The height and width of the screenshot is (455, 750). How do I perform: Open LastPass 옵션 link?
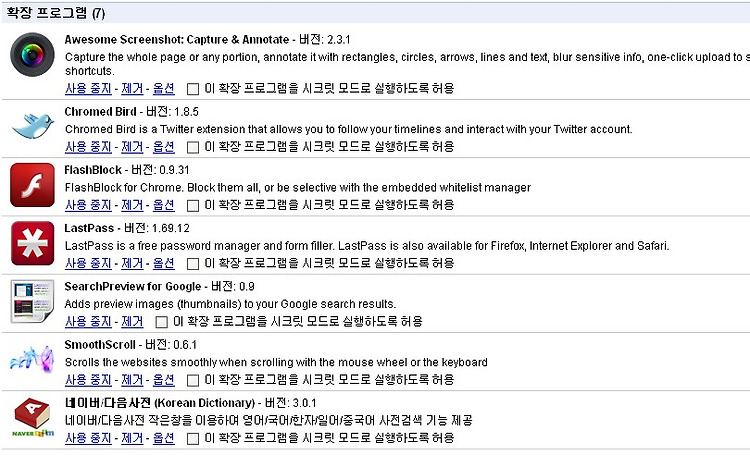pyautogui.click(x=164, y=263)
